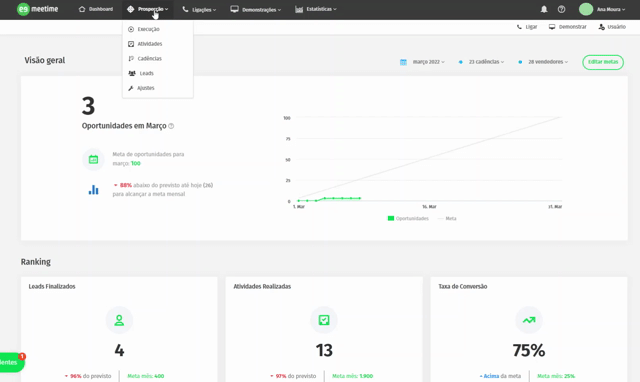Click the Ranking heading

[36, 262]
